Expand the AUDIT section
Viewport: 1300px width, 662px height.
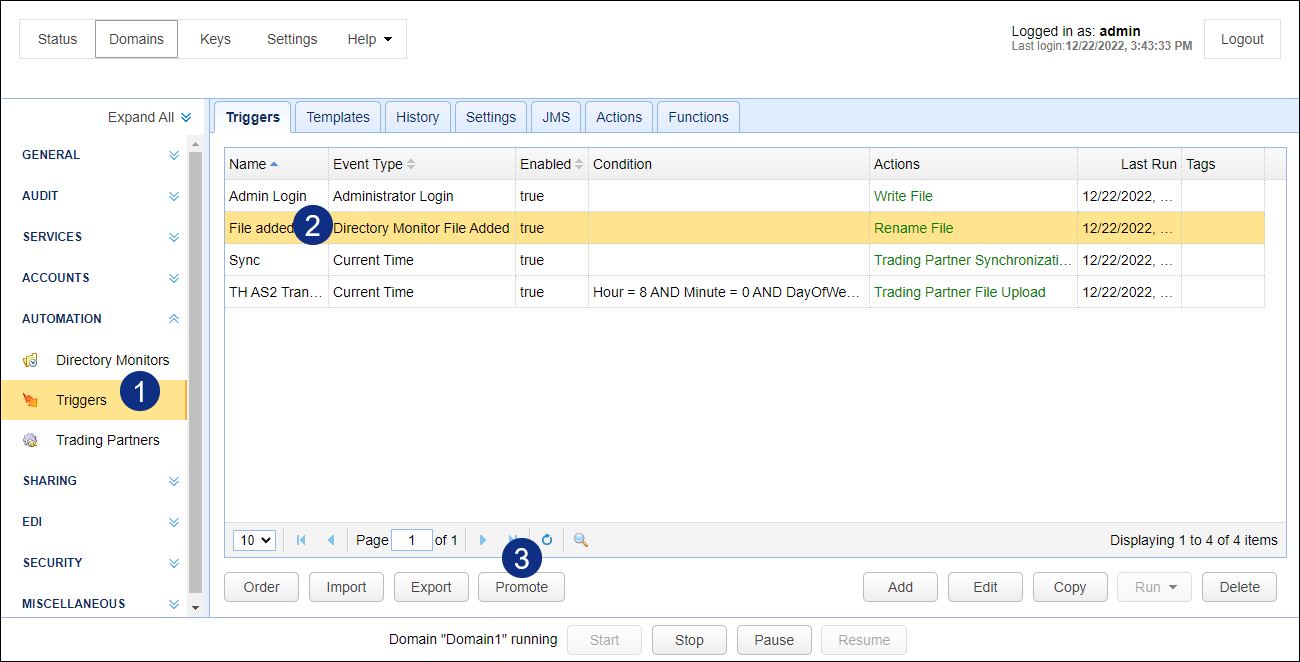click(174, 196)
